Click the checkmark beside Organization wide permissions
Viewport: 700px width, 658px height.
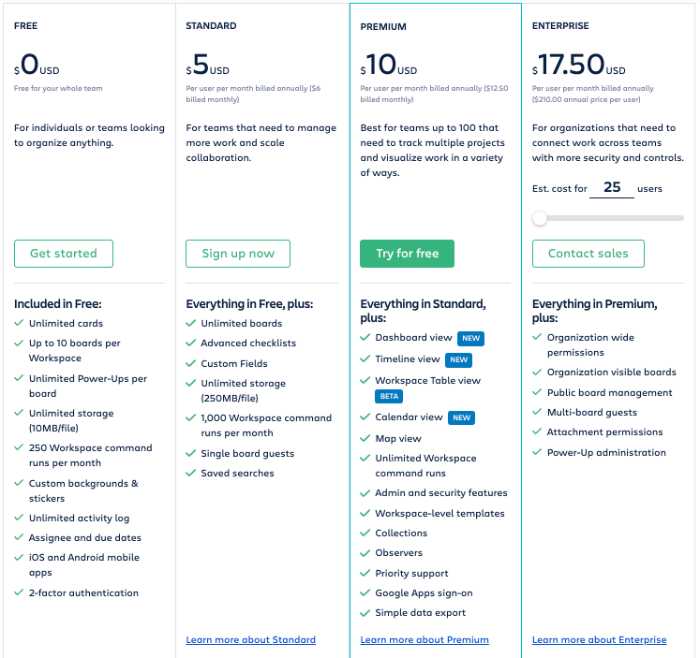tap(537, 339)
